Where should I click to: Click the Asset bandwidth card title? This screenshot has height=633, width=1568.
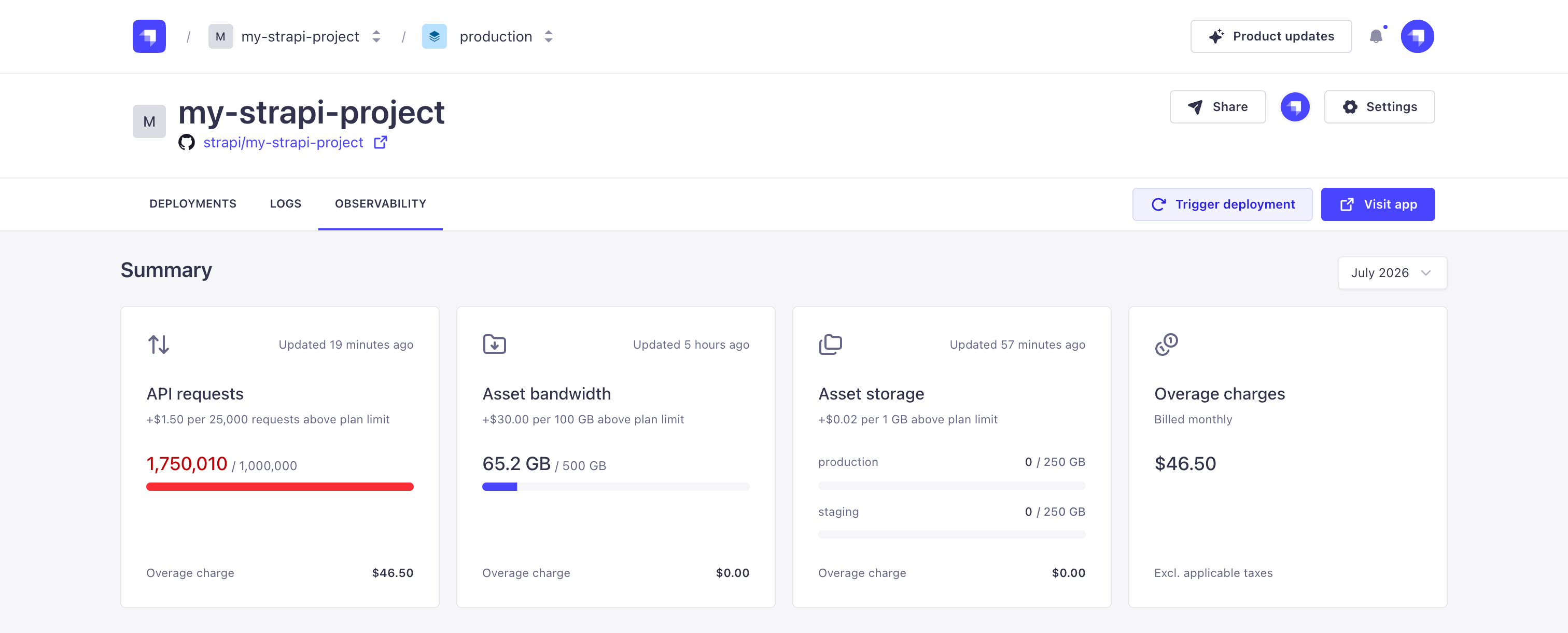click(547, 394)
